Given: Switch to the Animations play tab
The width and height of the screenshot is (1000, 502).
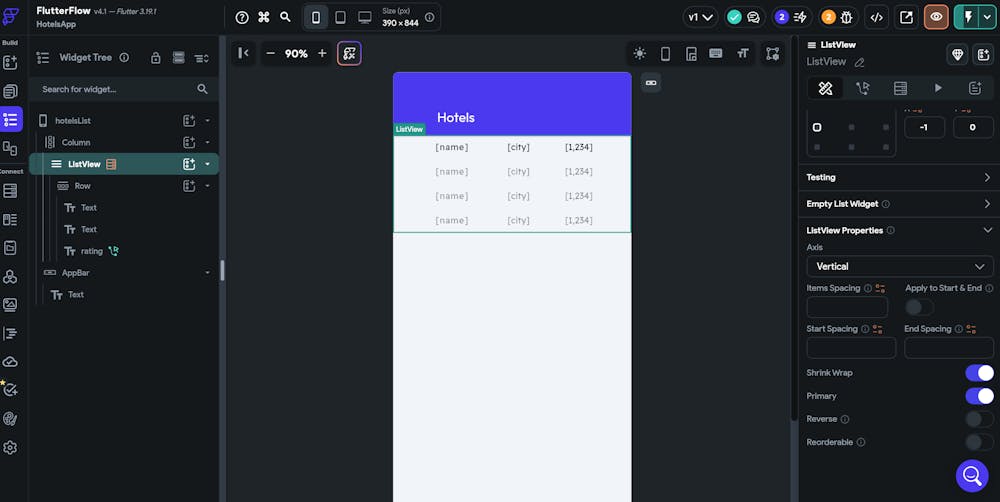Looking at the screenshot, I should click(938, 88).
